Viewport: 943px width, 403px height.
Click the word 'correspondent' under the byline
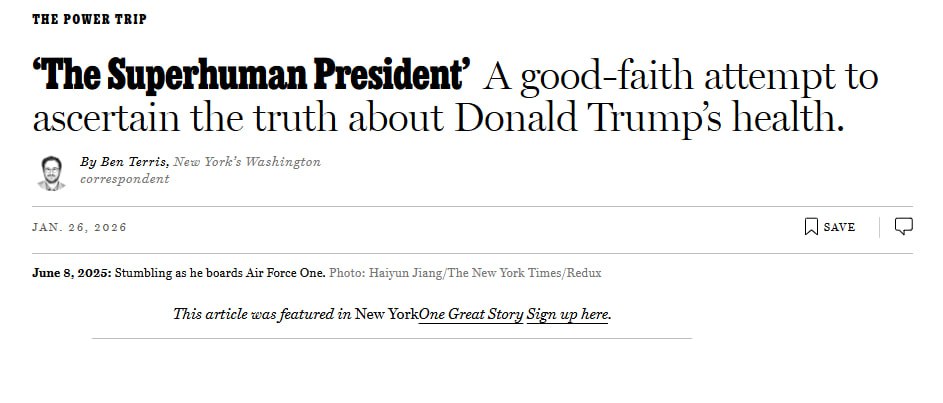click(x=125, y=179)
